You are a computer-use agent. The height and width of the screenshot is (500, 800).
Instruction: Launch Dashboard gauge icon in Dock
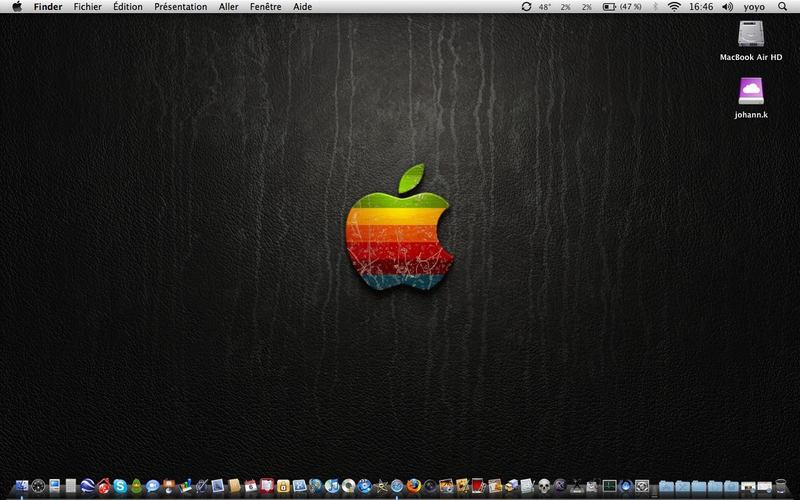click(x=38, y=486)
